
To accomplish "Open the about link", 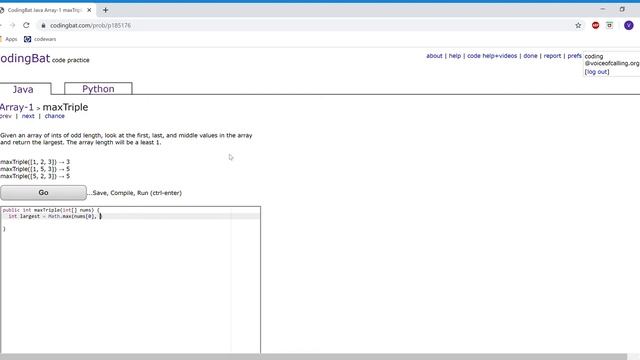I will click(434, 56).
